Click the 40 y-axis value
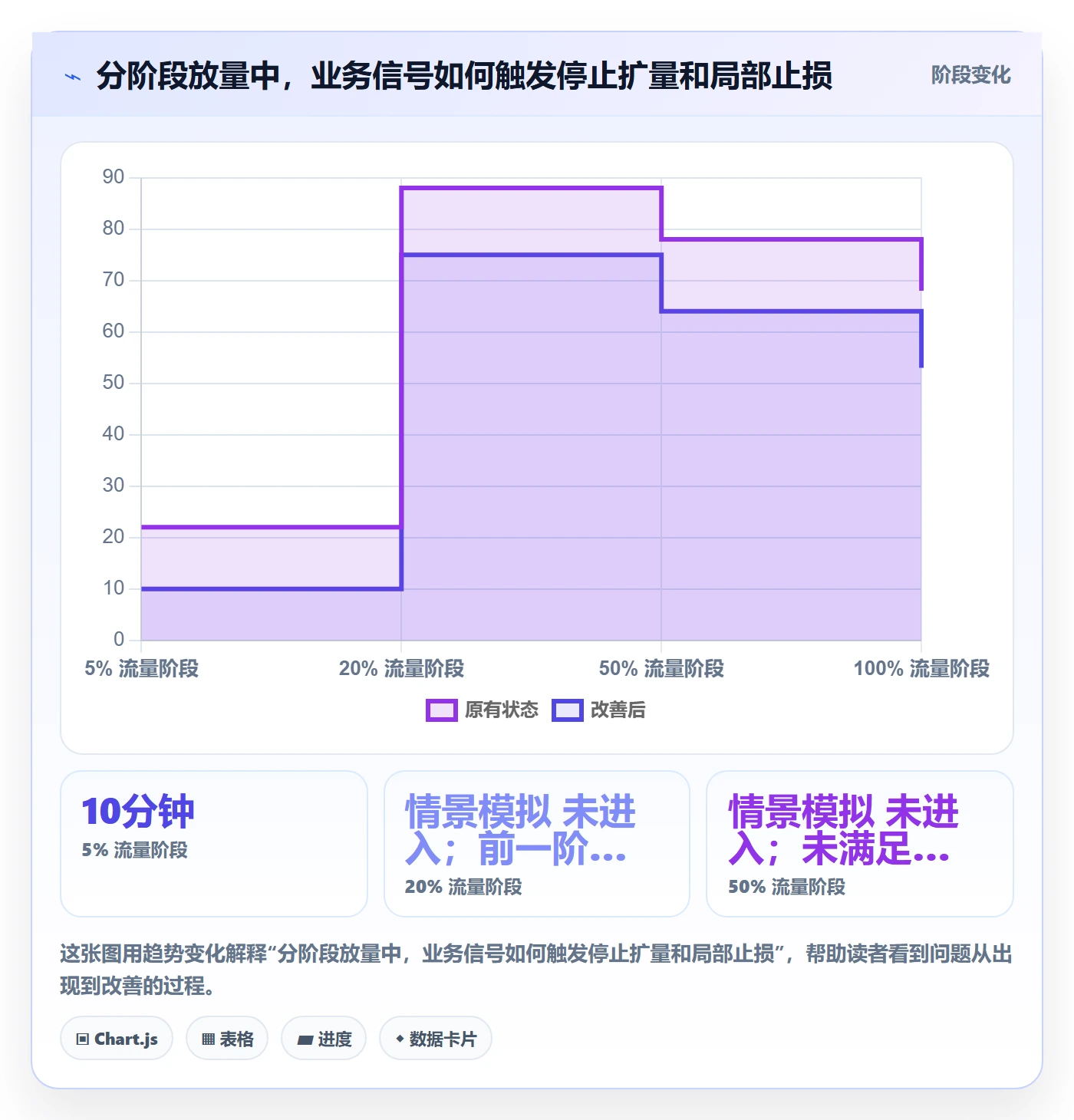Image resolution: width=1074 pixels, height=1120 pixels. point(114,434)
